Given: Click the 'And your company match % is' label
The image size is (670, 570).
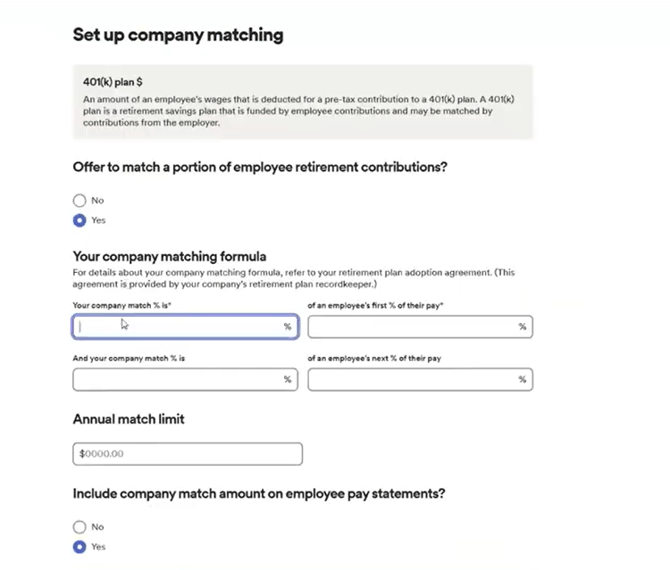Looking at the screenshot, I should coord(130,356).
